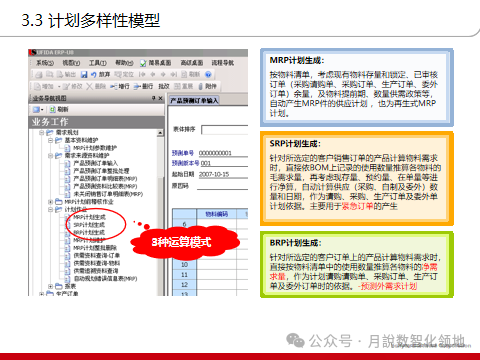Switch to the 产品预测订单输入 tab
The width and height of the screenshot is (480, 360).
pyautogui.click(x=194, y=100)
